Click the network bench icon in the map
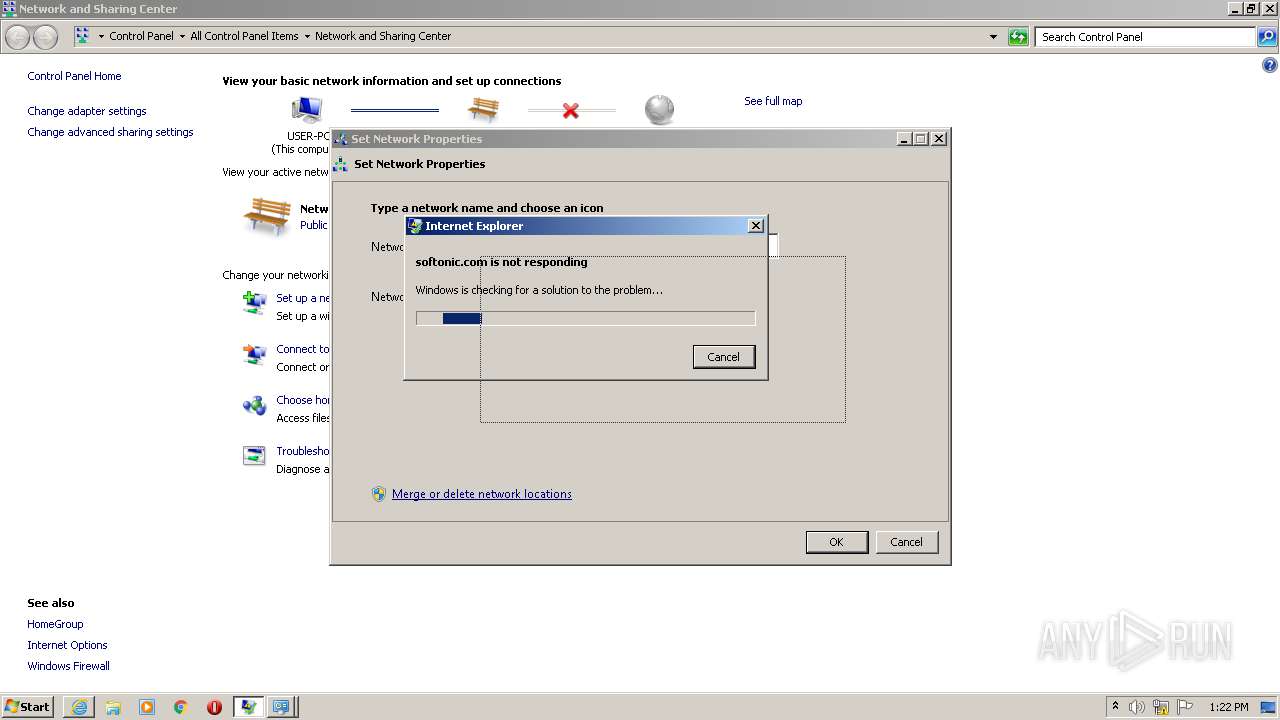 [483, 109]
